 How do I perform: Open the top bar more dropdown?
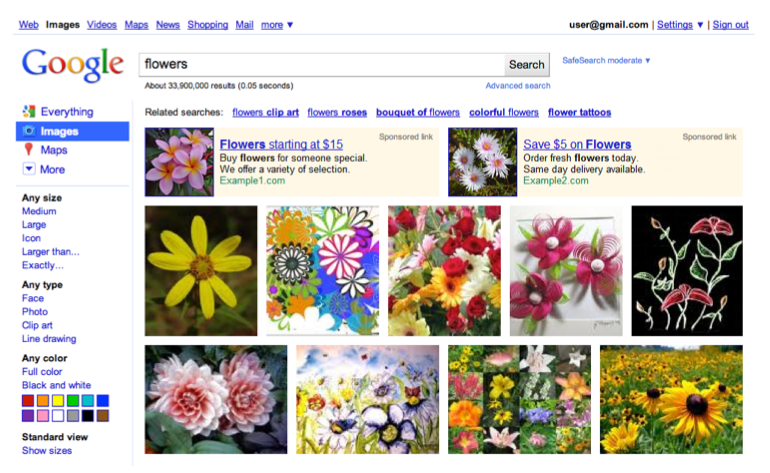click(277, 25)
